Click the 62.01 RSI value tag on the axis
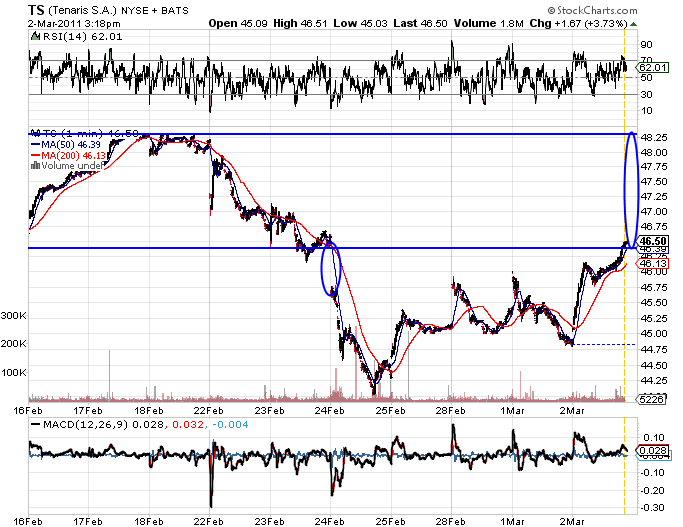 click(652, 68)
